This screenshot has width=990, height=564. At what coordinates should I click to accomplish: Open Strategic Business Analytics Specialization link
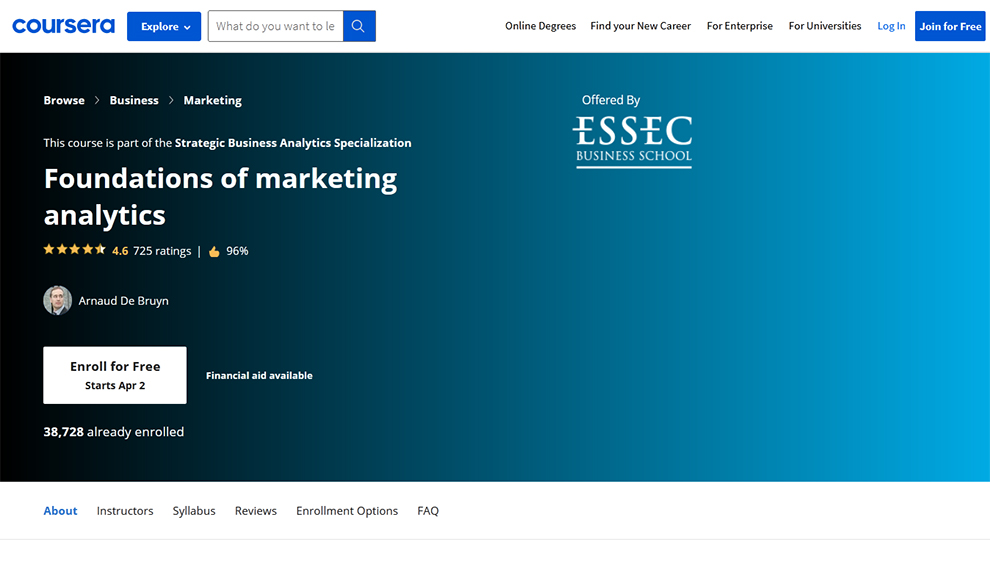(x=293, y=143)
